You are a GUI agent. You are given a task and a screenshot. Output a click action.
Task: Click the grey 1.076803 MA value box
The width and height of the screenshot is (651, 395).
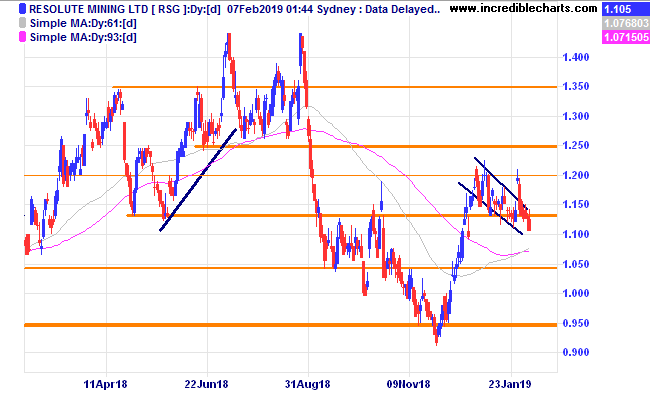[x=626, y=23]
